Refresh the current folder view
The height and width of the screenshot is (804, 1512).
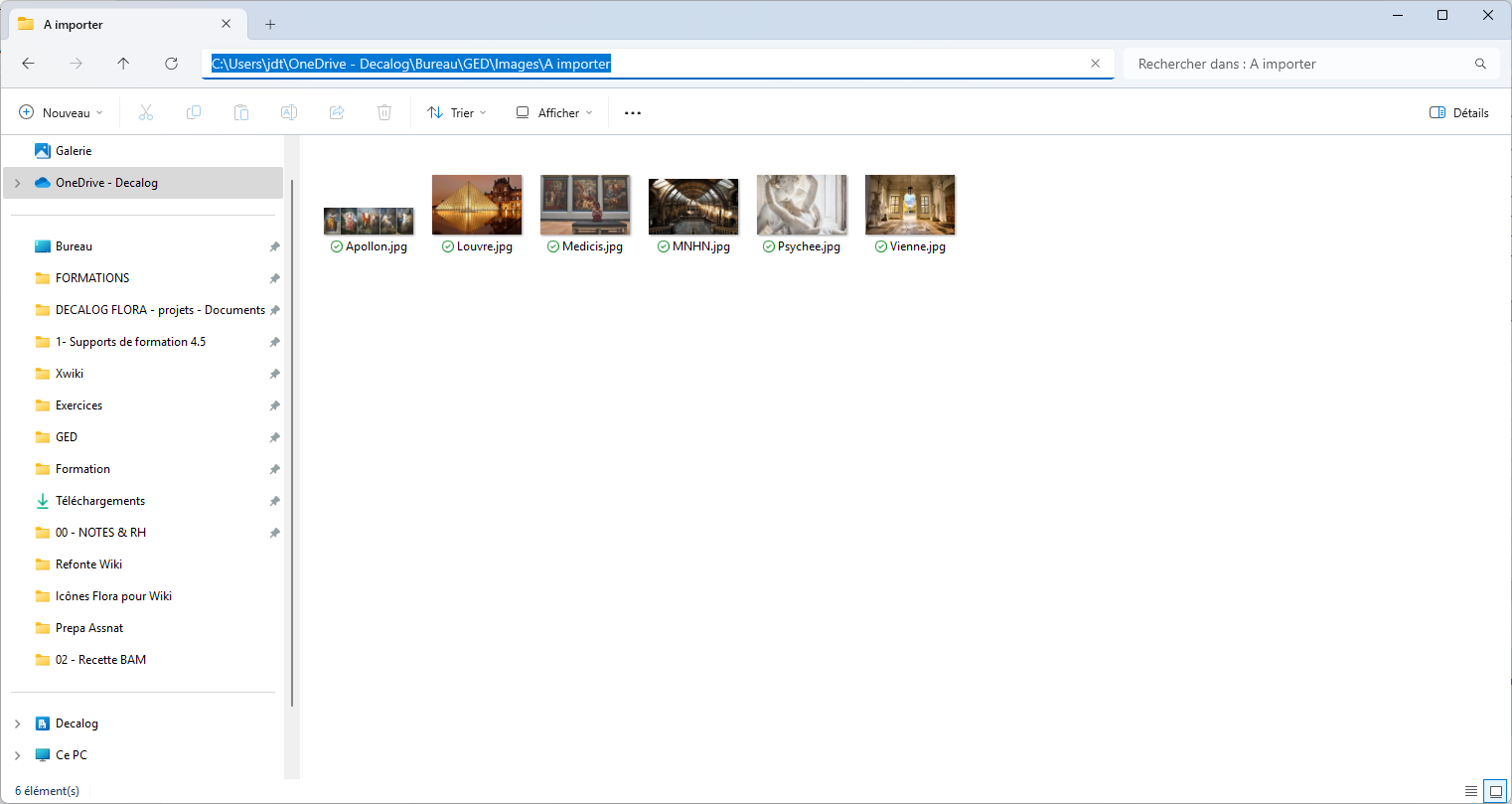pos(171,64)
